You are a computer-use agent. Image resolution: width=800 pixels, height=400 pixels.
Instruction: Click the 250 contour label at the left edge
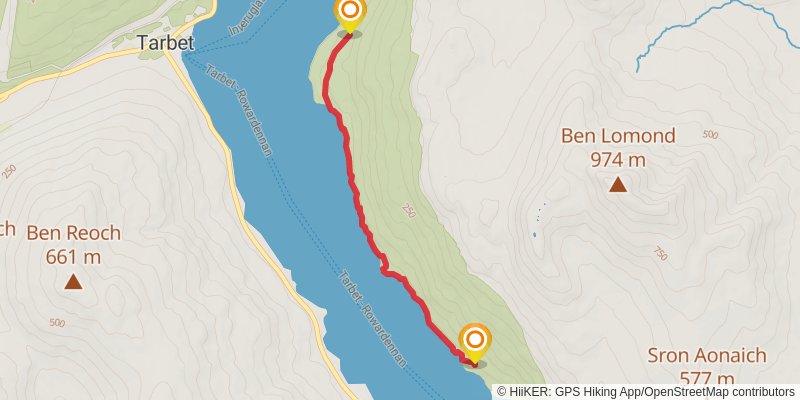[9, 172]
